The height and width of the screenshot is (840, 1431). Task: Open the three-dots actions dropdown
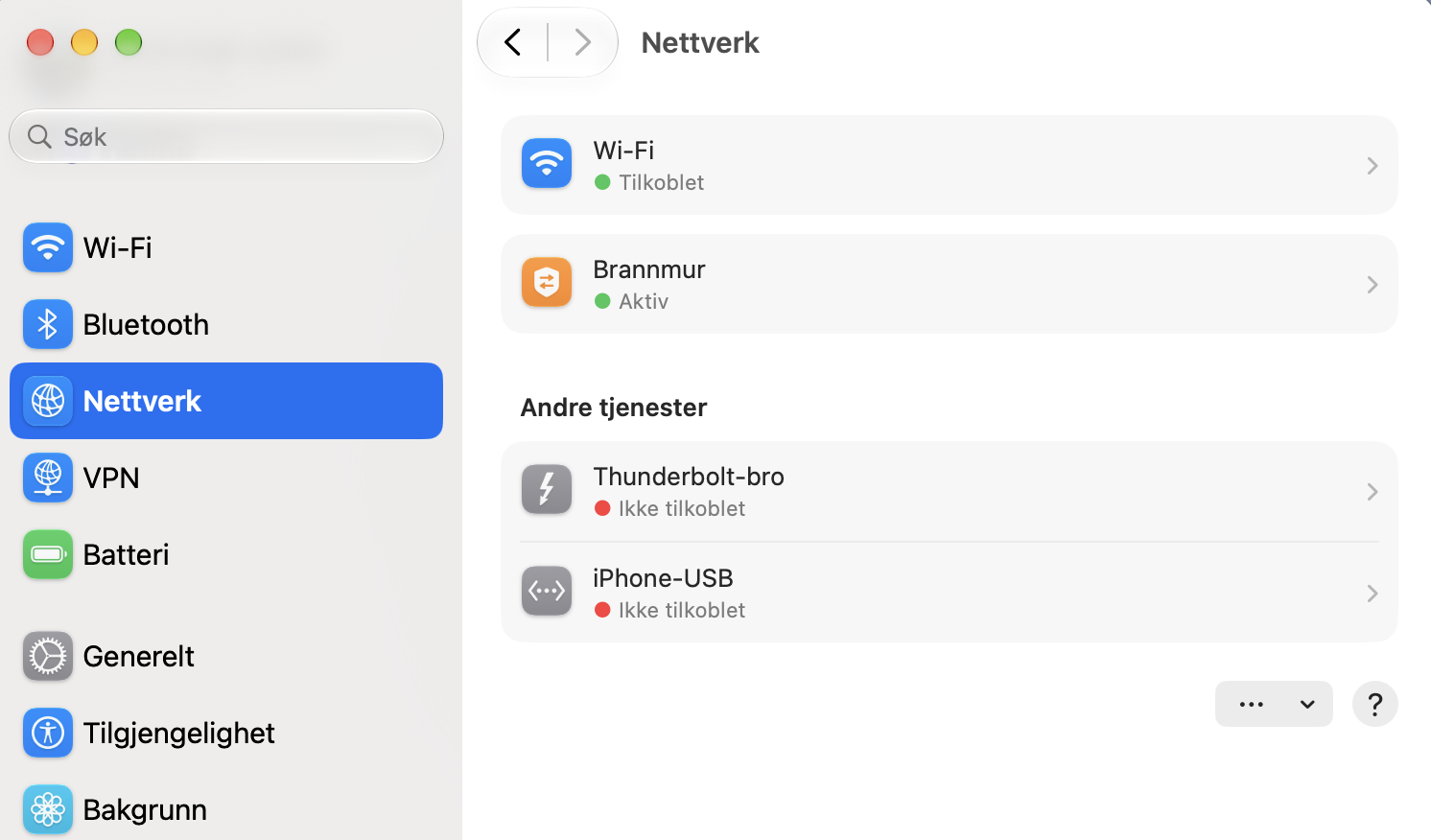[1274, 704]
